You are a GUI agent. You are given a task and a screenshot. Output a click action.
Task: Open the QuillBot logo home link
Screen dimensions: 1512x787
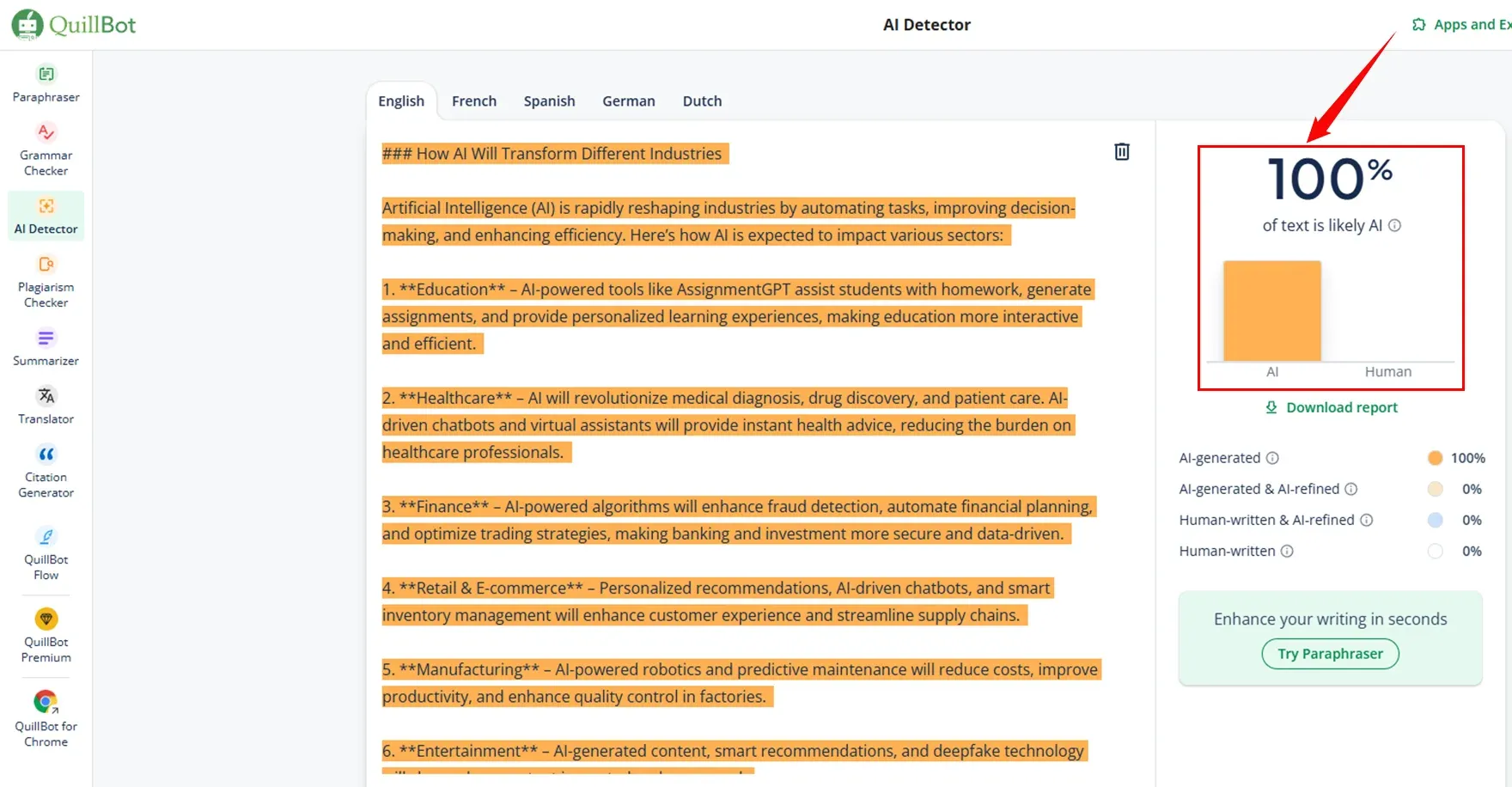74,25
